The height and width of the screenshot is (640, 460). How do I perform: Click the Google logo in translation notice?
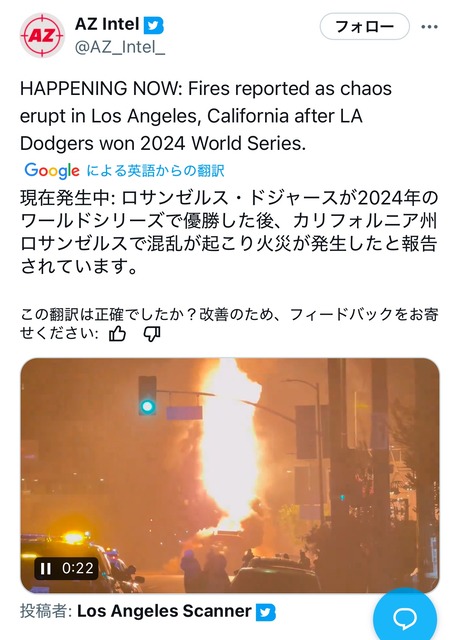pos(52,170)
